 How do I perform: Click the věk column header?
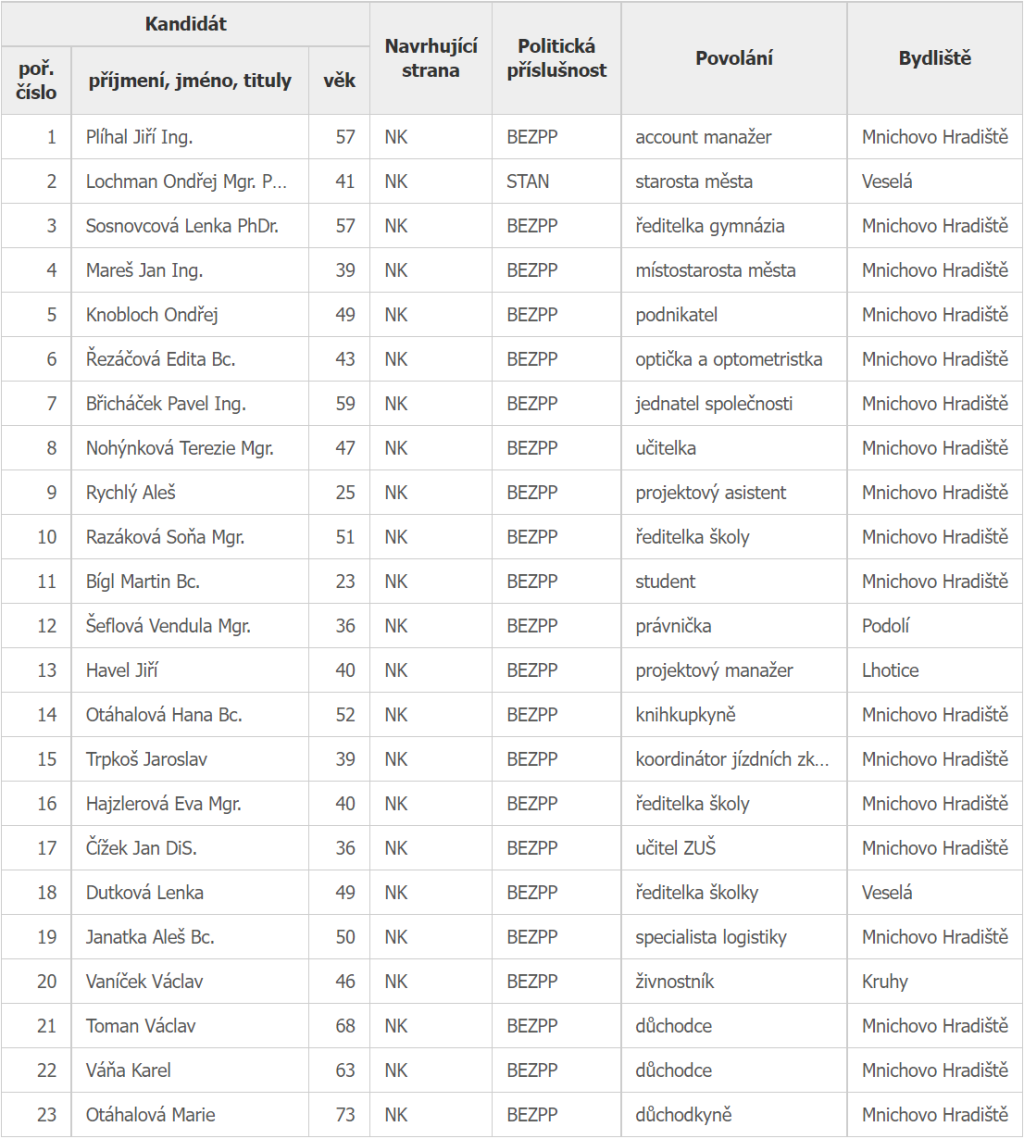pyautogui.click(x=339, y=81)
